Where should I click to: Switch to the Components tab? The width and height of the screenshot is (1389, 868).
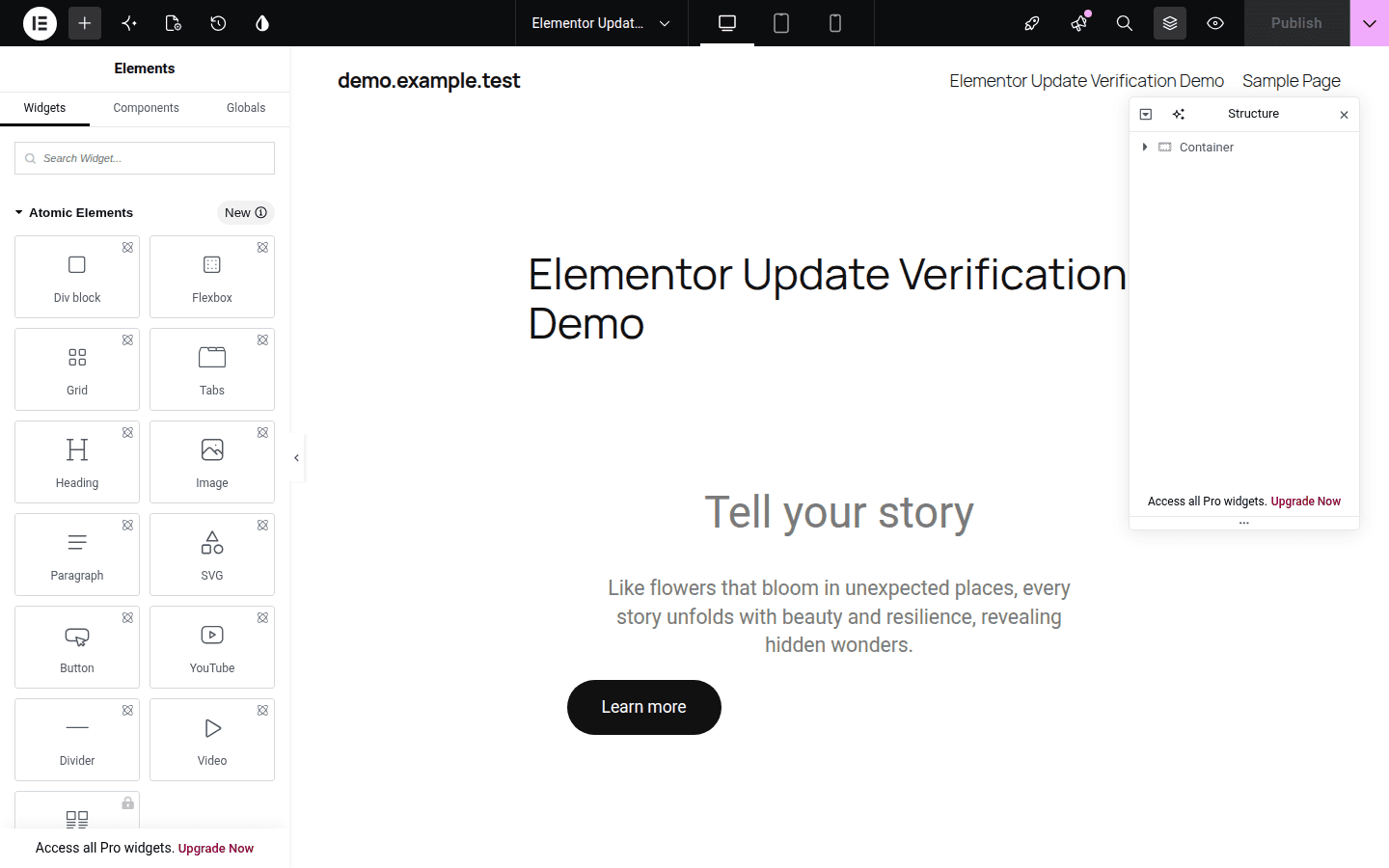(146, 108)
